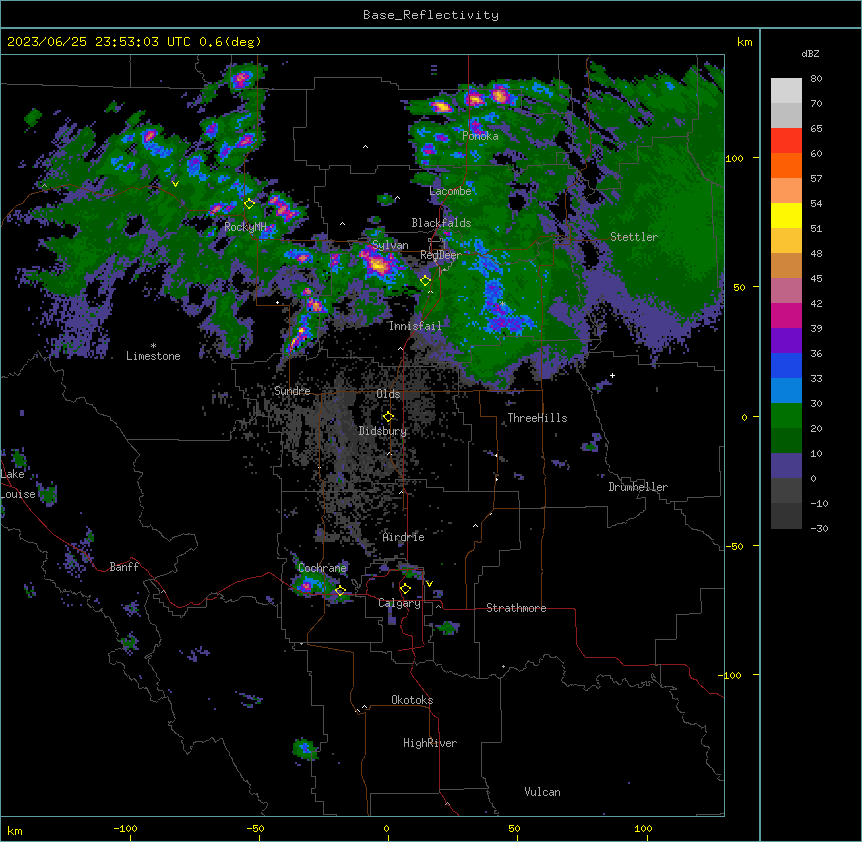Select the green legend swatch between 30 and 20

coord(786,416)
